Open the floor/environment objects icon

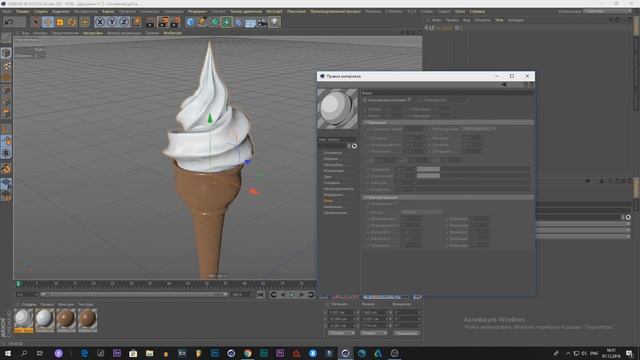[x=250, y=22]
